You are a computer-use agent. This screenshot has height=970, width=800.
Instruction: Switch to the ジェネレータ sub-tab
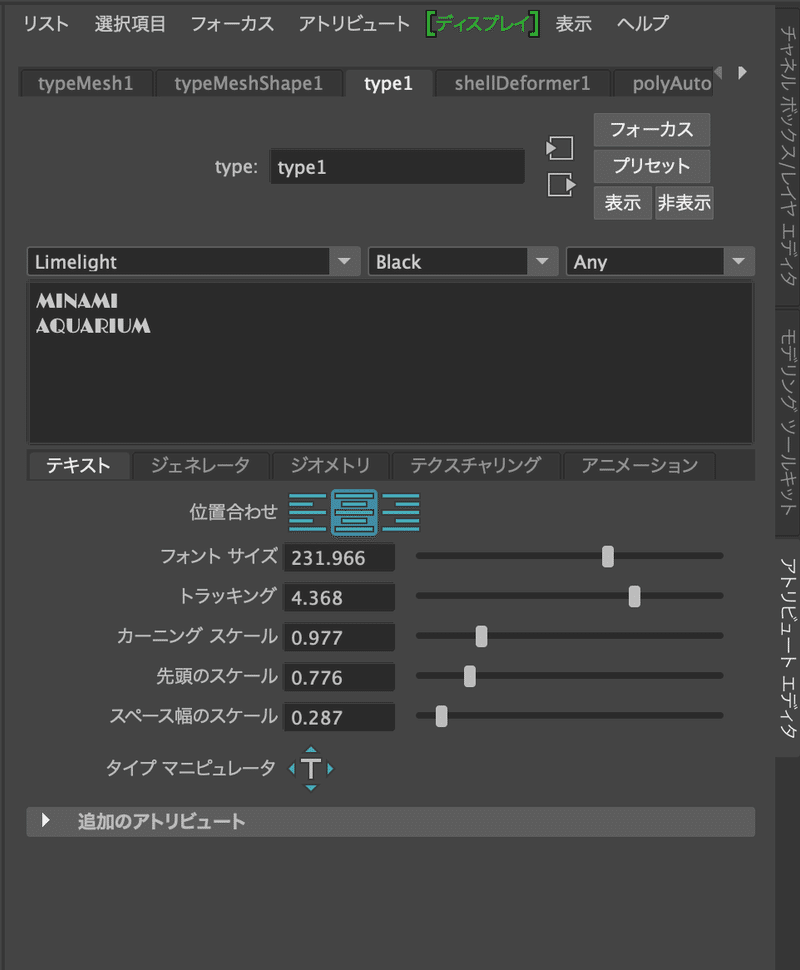[x=201, y=465]
